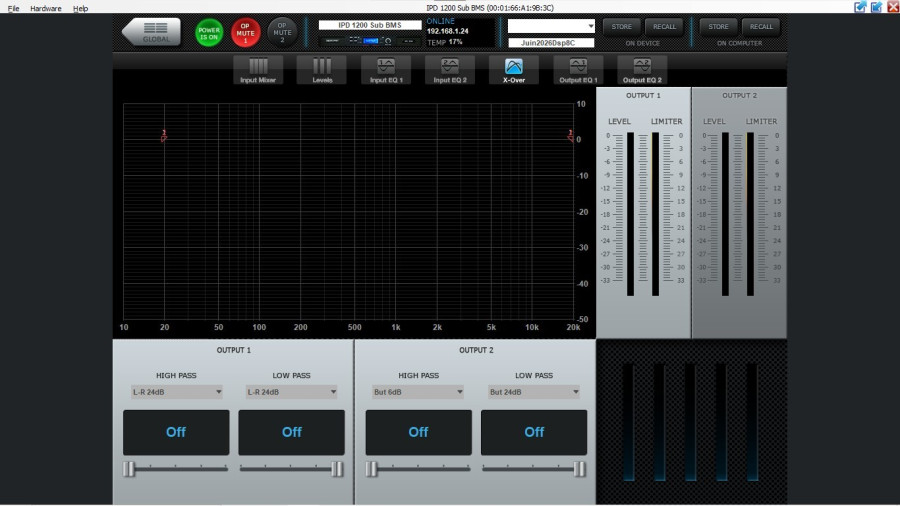Open Output 2 Low Pass filter type dropdown
This screenshot has height=506, width=900.
(534, 392)
